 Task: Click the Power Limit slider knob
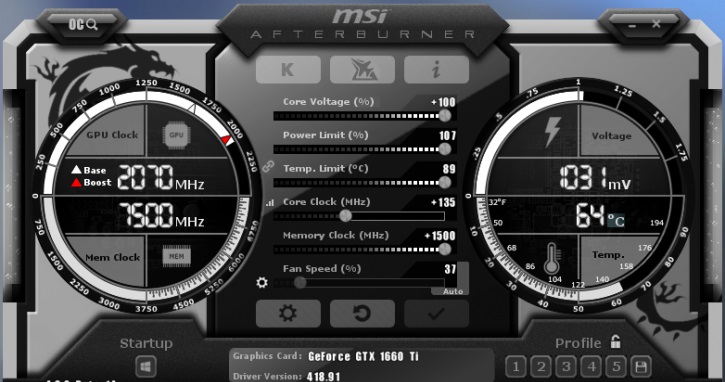point(444,149)
